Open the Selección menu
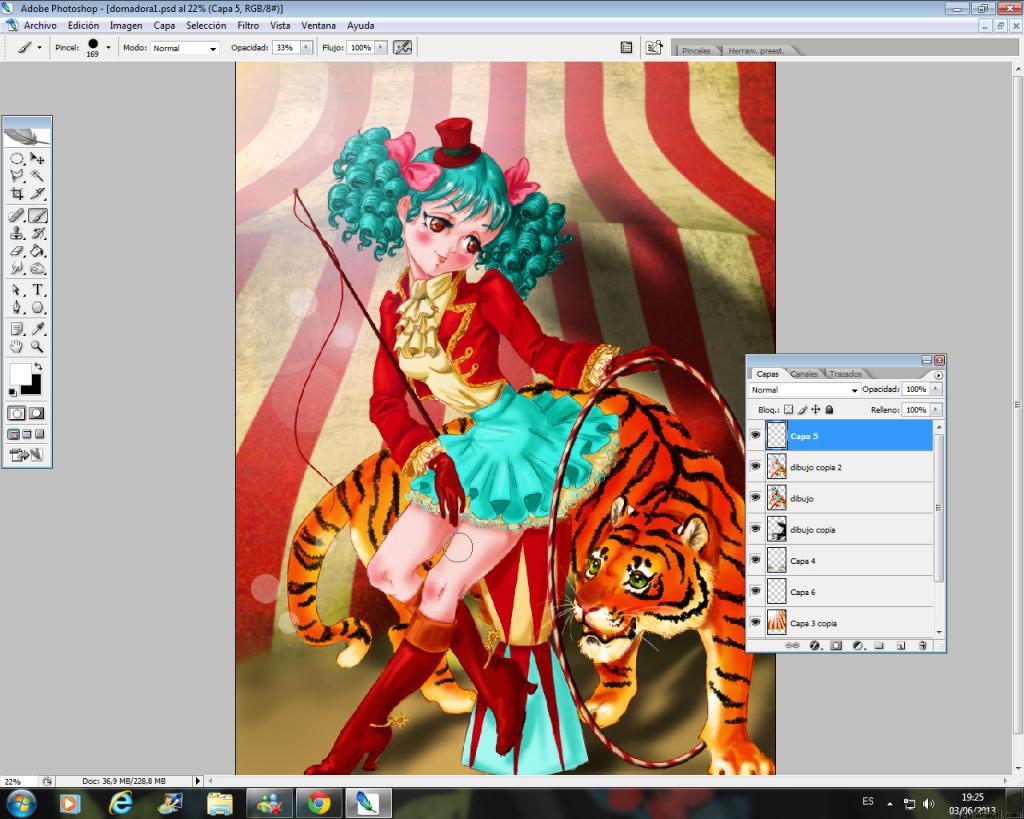The image size is (1024, 819). [206, 25]
